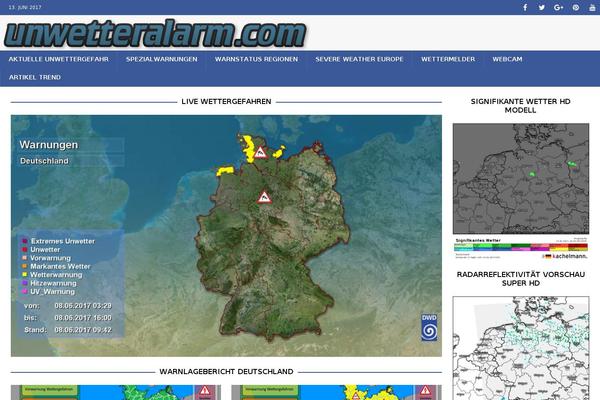Click 'Live Wettergefahren' section heading
This screenshot has width=600, height=400.
(x=226, y=102)
